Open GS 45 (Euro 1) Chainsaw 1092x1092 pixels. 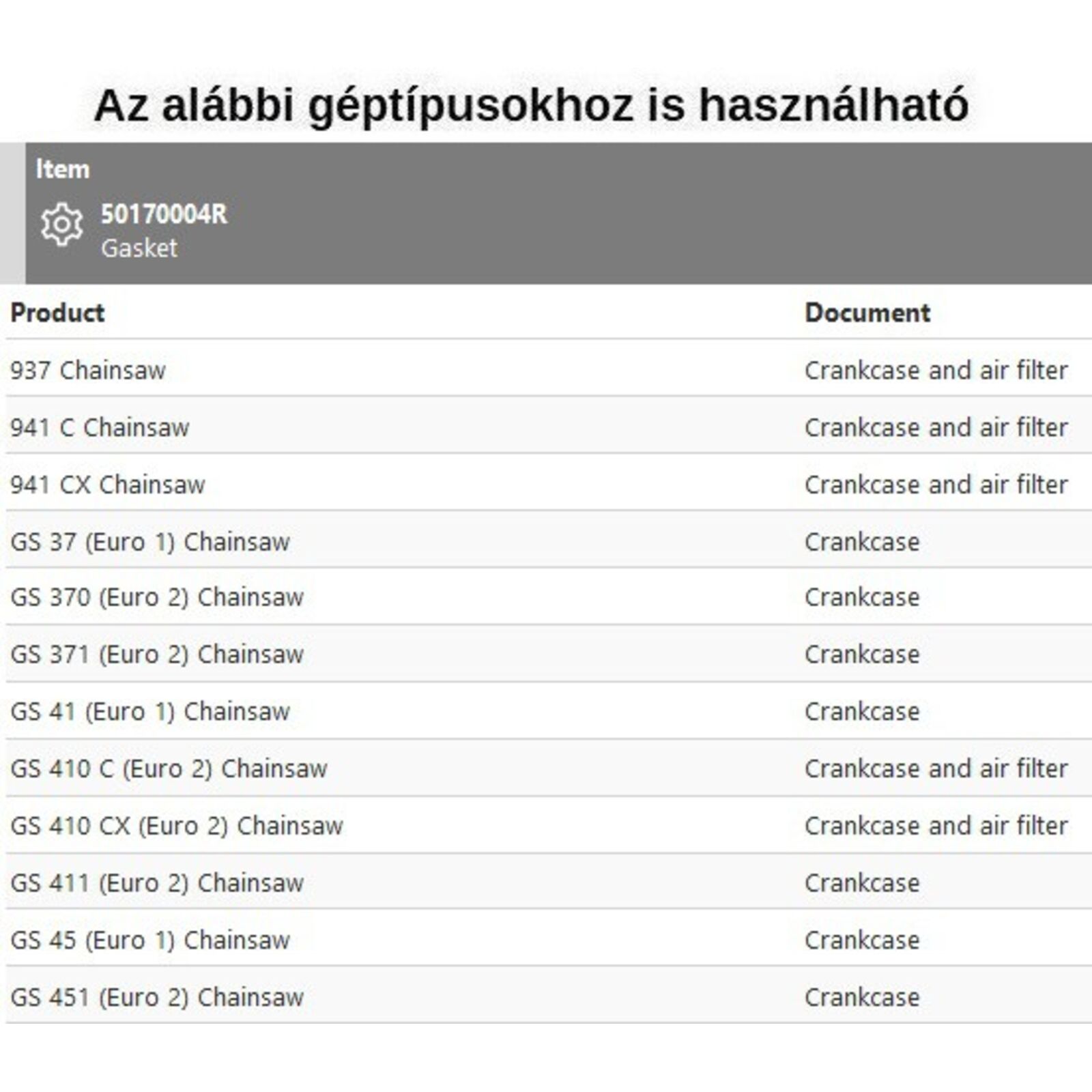click(x=150, y=940)
